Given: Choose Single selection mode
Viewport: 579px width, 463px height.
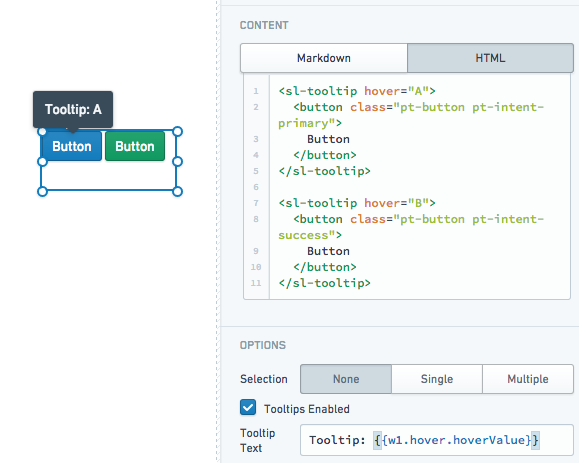Looking at the screenshot, I should tap(437, 379).
